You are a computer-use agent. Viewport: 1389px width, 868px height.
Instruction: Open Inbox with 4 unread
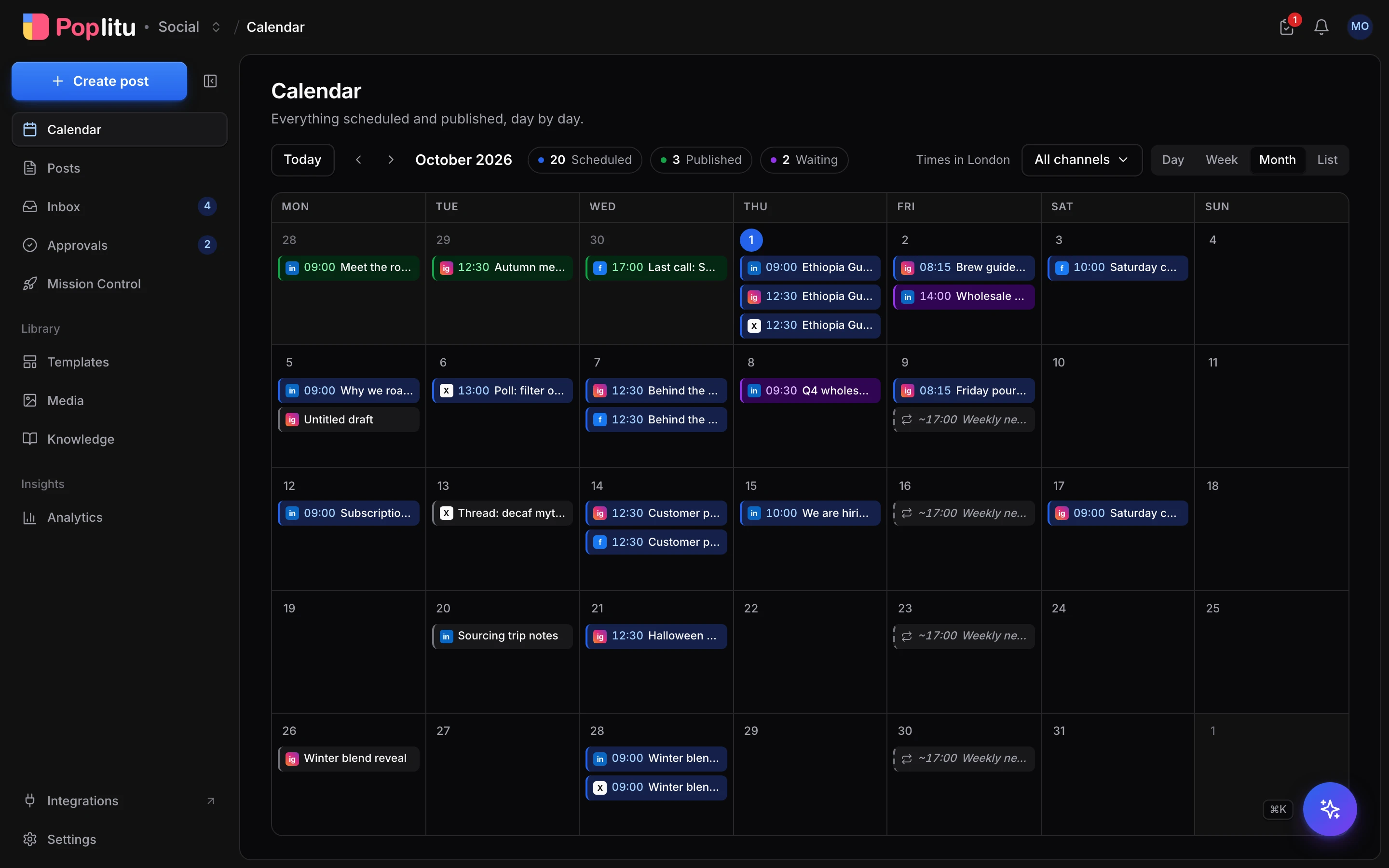(x=120, y=206)
